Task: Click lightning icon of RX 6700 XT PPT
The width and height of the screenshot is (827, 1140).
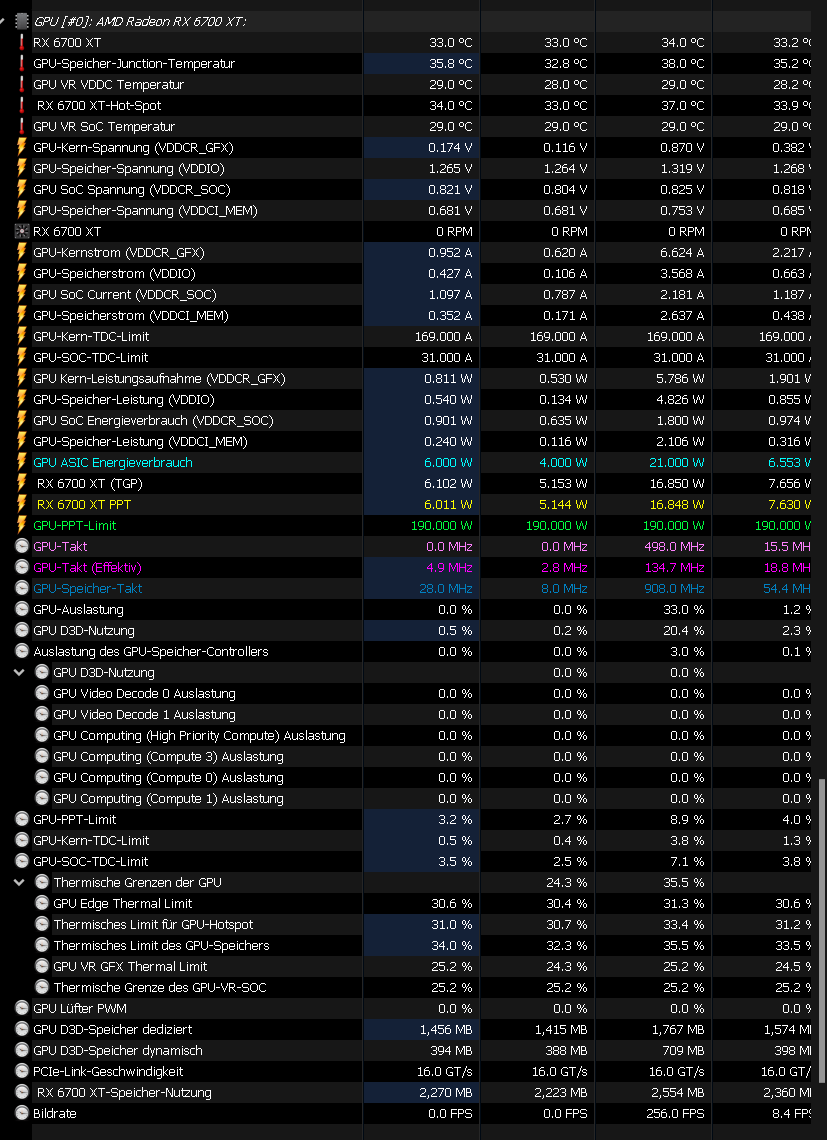Action: 22,505
